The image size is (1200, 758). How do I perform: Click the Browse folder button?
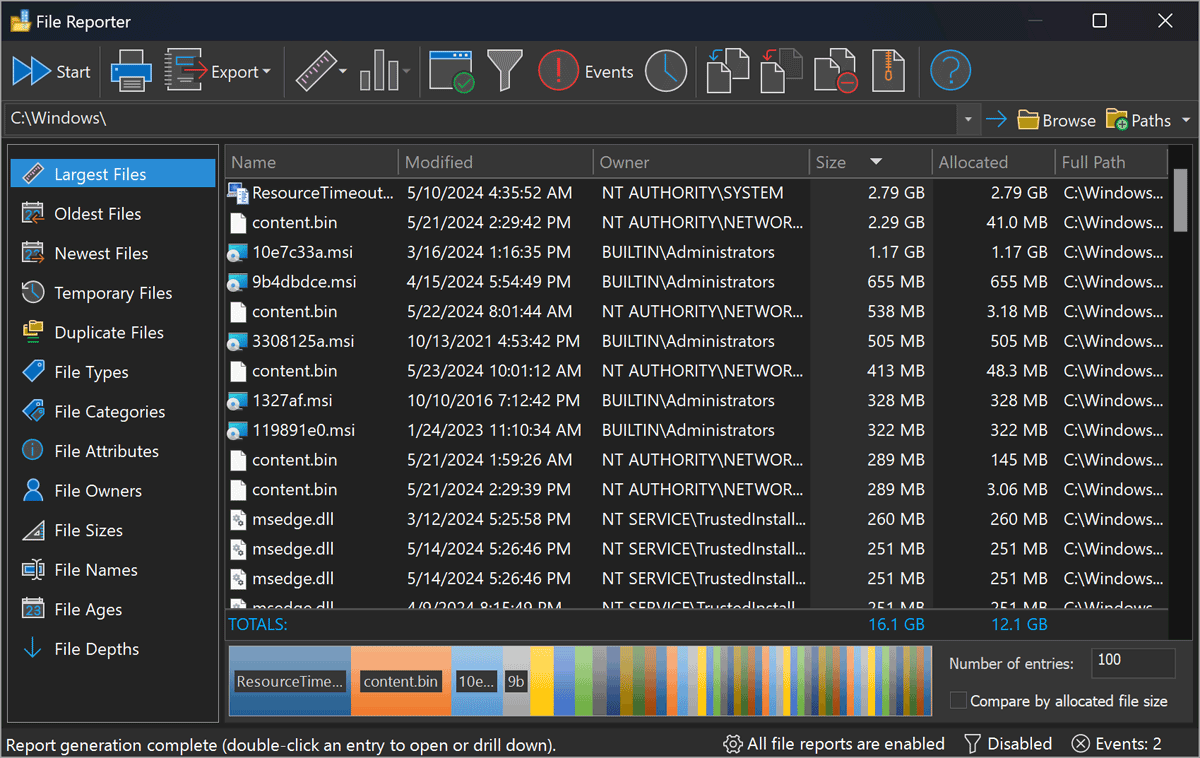coord(1057,120)
